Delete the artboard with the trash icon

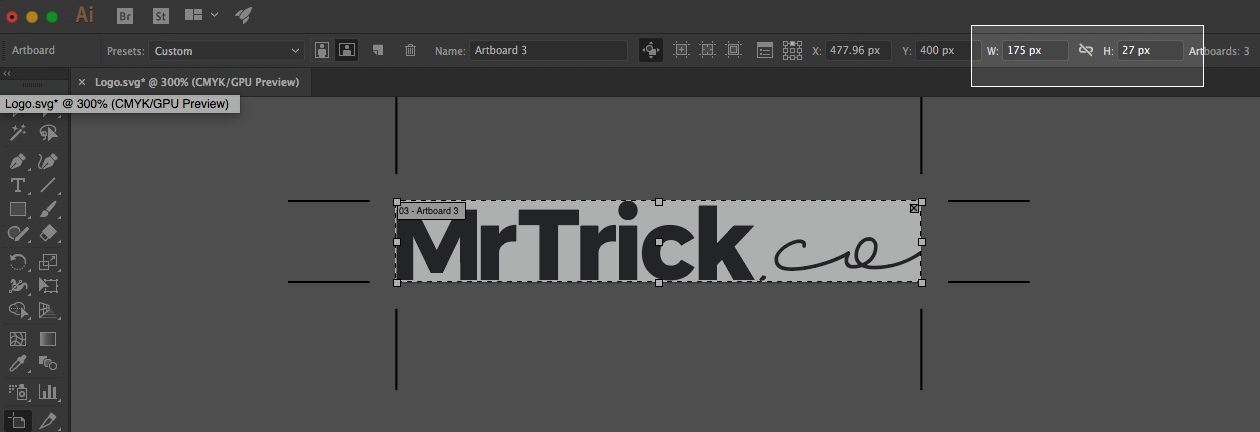pos(410,50)
